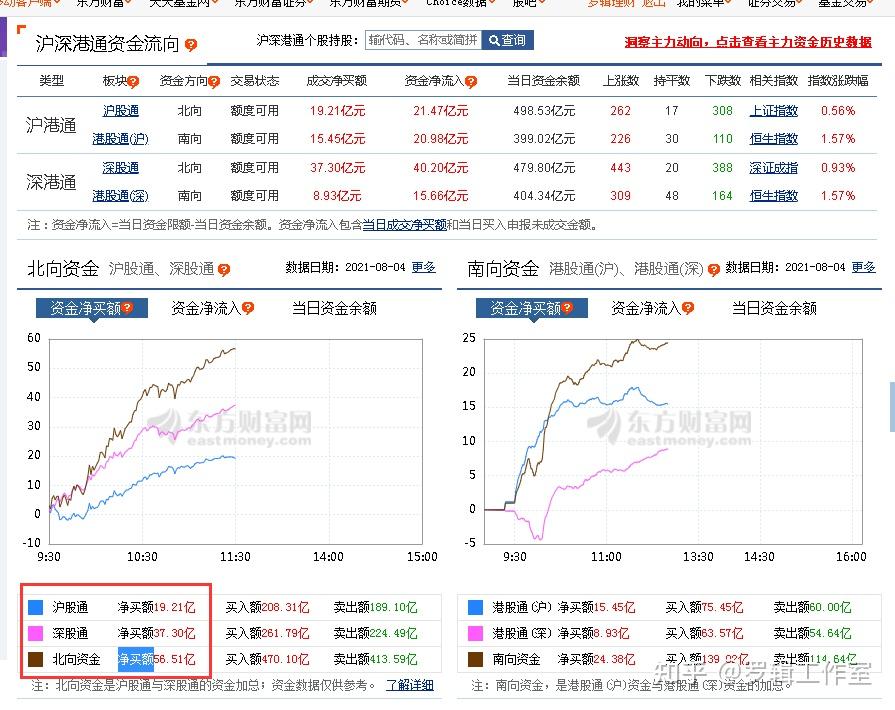This screenshot has width=895, height=710.
Task: Focus the 输代码、名称或简拼 stock search field
Action: tap(424, 40)
